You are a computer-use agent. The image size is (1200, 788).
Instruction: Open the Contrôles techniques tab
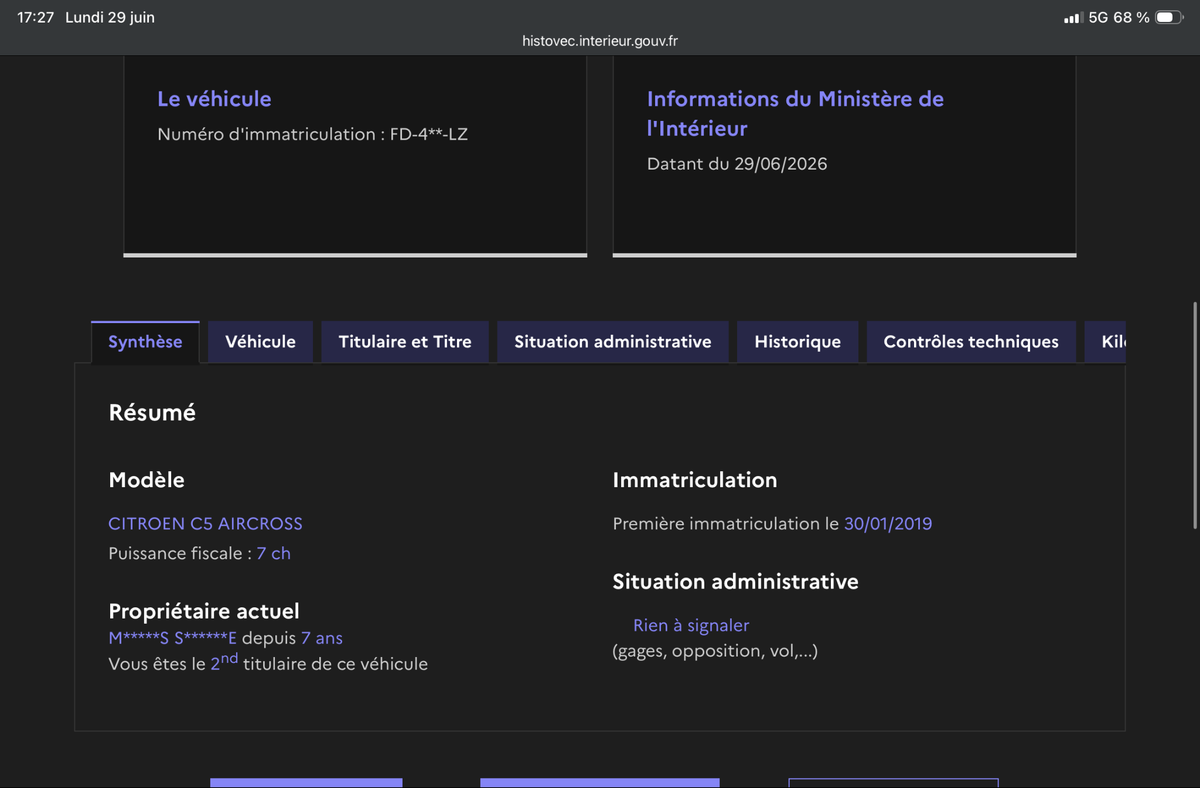click(x=971, y=342)
